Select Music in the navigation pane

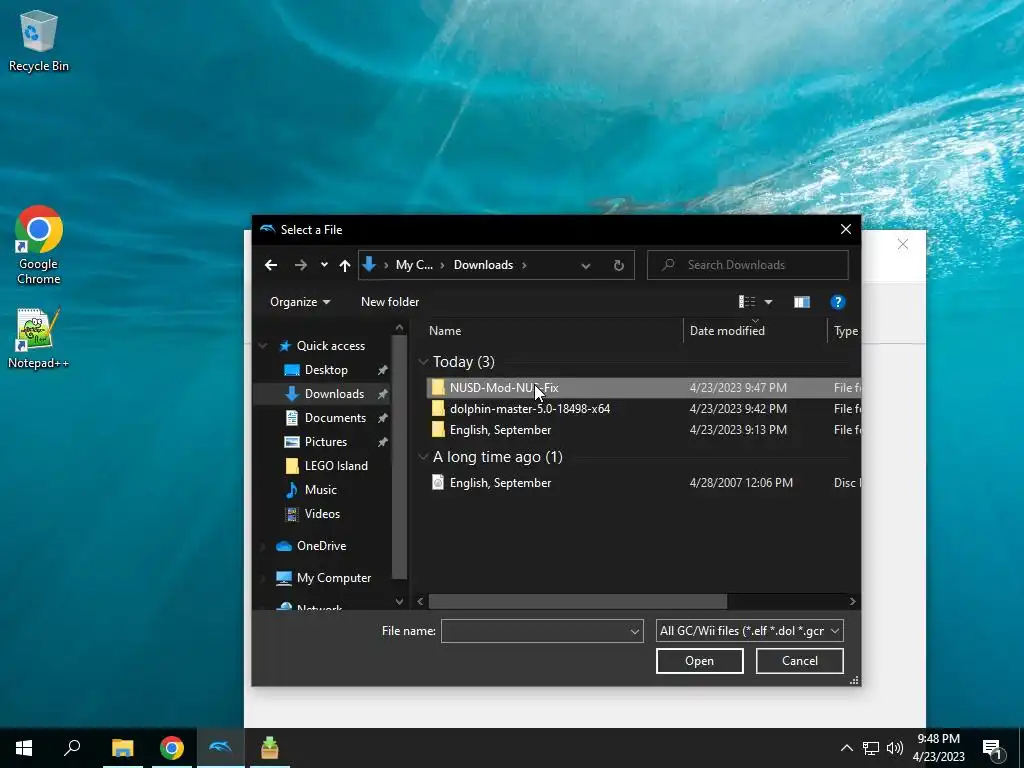point(321,490)
